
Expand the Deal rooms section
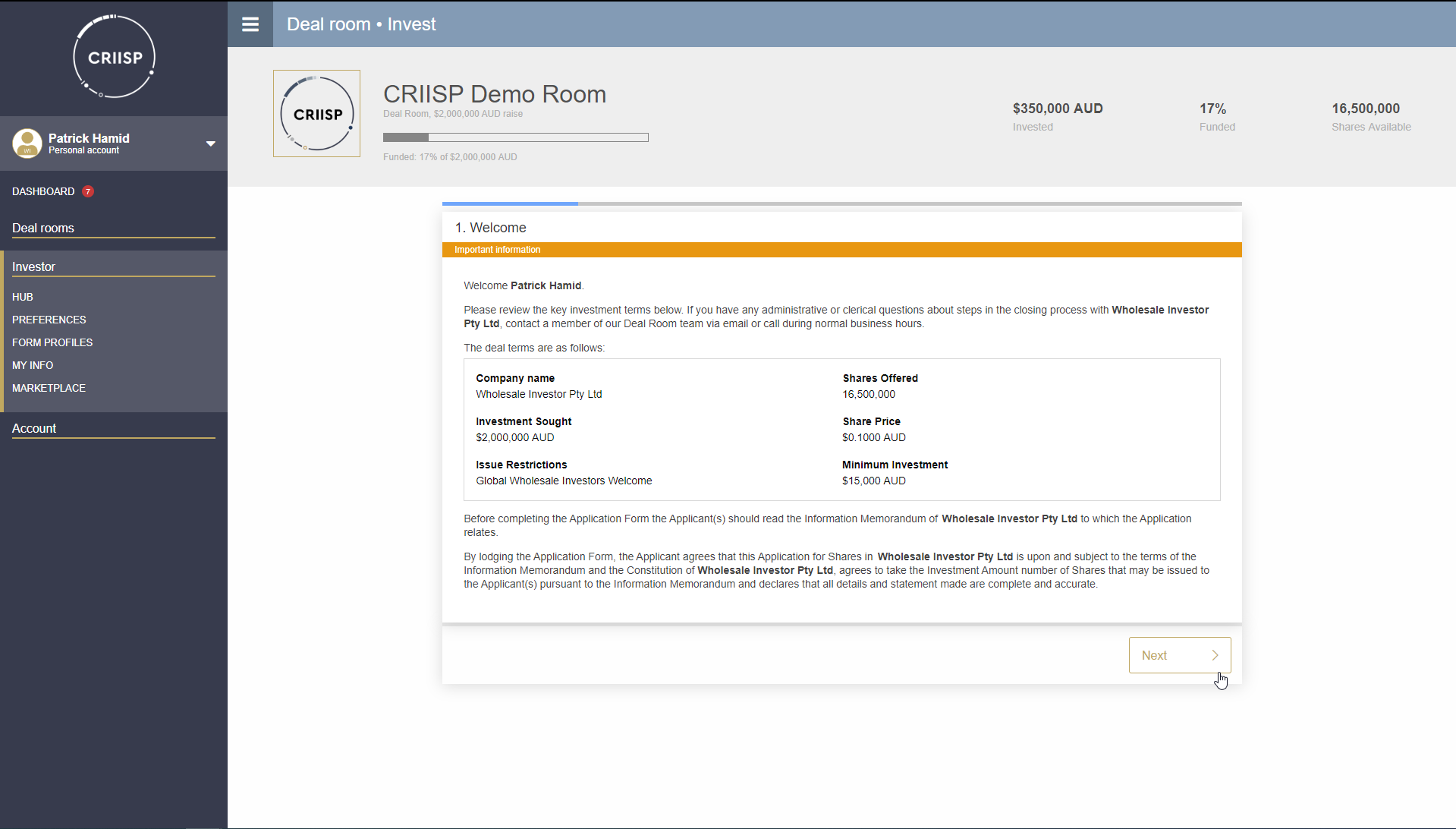click(114, 228)
